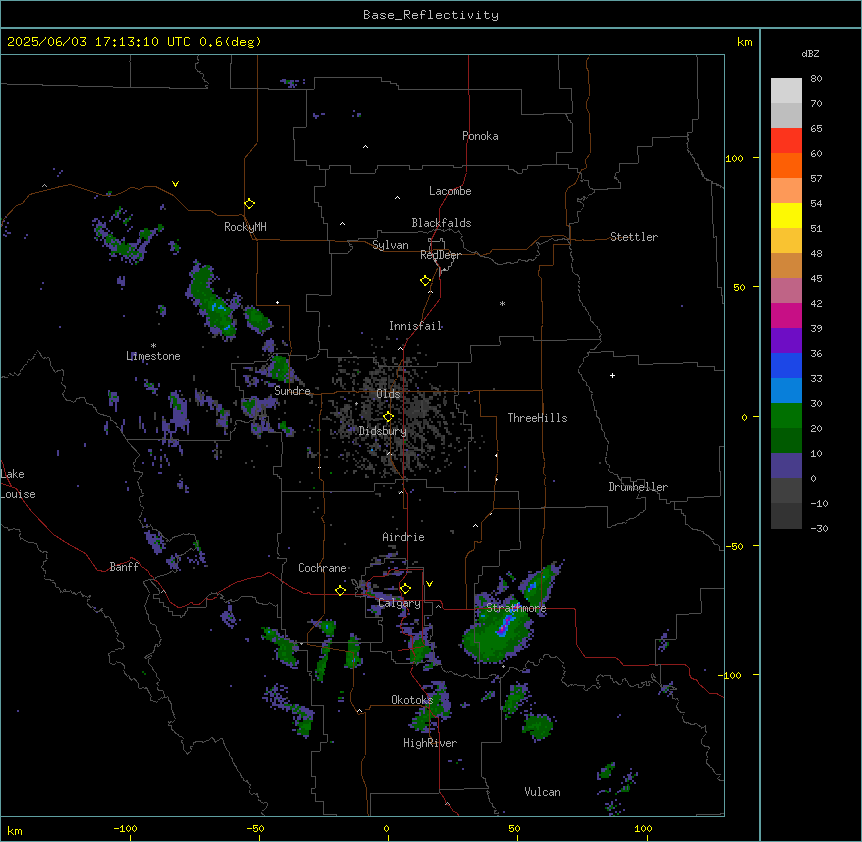Select the bright green 20–30 dBZ legend swatch

(786, 416)
